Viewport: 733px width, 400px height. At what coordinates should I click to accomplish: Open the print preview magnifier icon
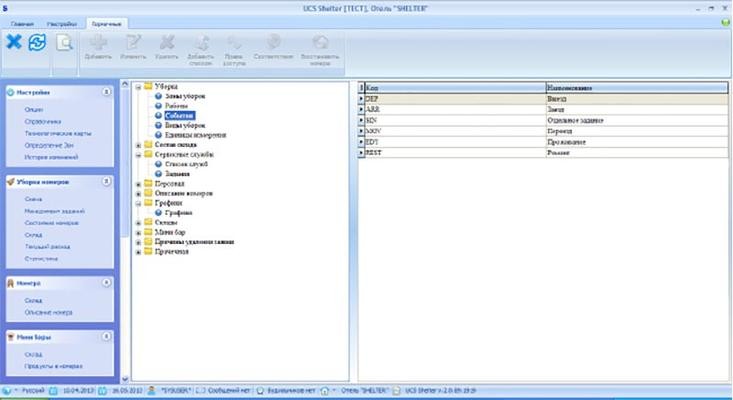pyautogui.click(x=64, y=43)
